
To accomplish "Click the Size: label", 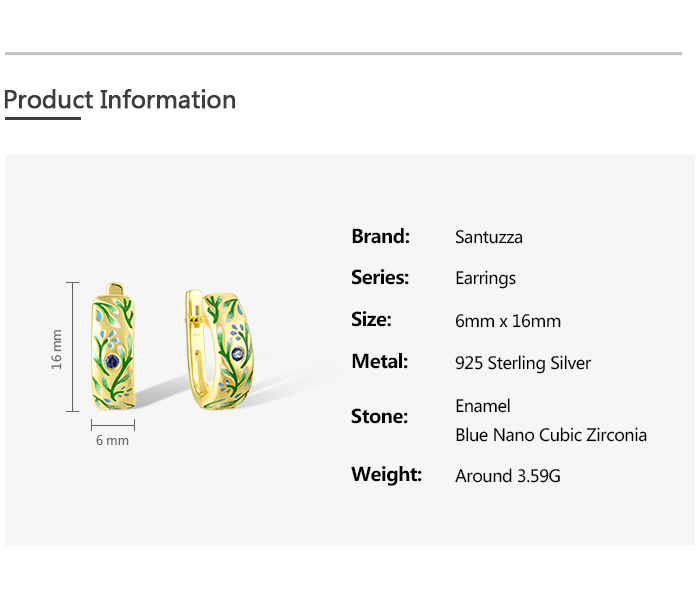I will (x=371, y=320).
